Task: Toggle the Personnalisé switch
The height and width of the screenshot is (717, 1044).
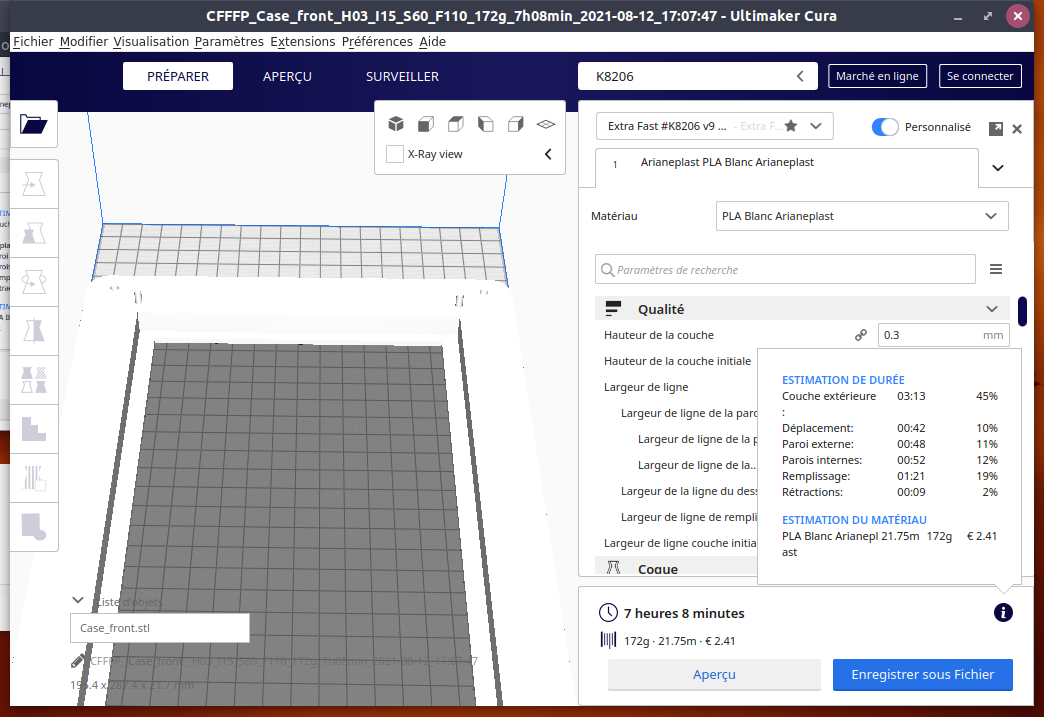Action: pyautogui.click(x=885, y=127)
